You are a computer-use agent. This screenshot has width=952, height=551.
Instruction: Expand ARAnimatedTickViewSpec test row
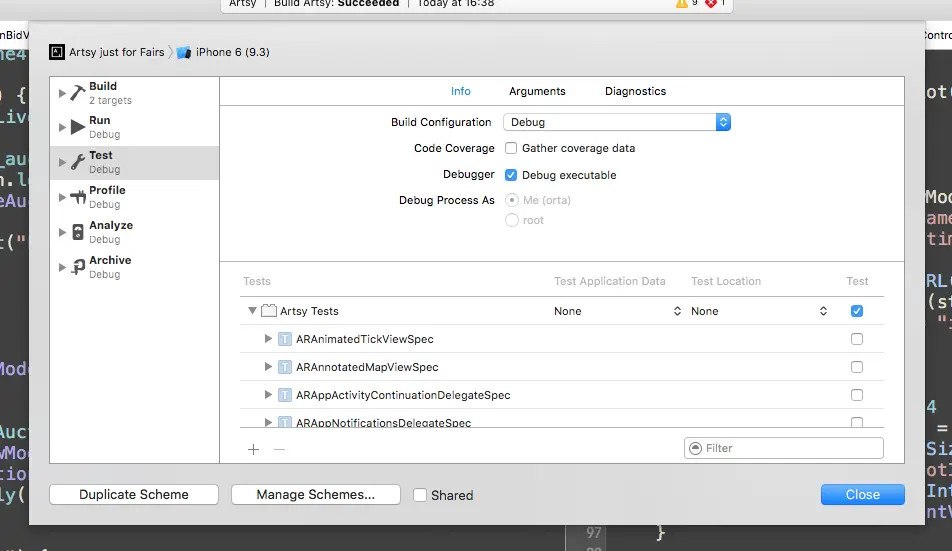tap(268, 339)
